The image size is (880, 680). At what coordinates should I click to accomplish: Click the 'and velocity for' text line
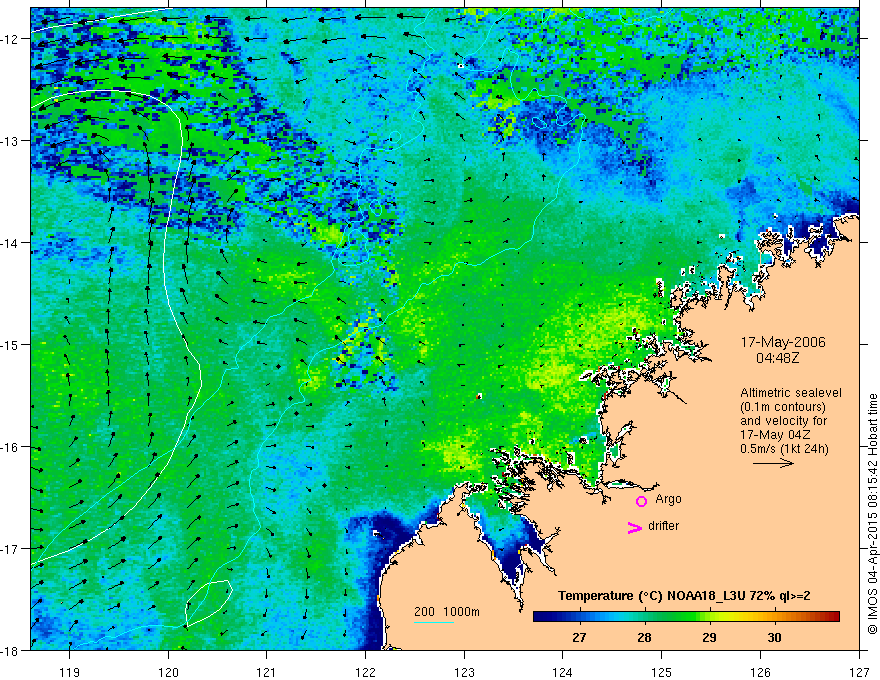click(783, 421)
